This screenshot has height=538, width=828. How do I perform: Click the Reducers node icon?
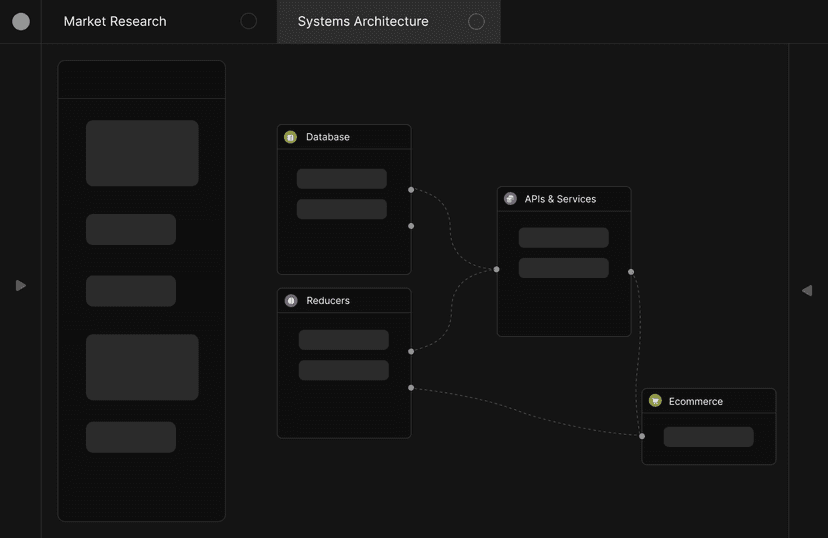pos(291,300)
